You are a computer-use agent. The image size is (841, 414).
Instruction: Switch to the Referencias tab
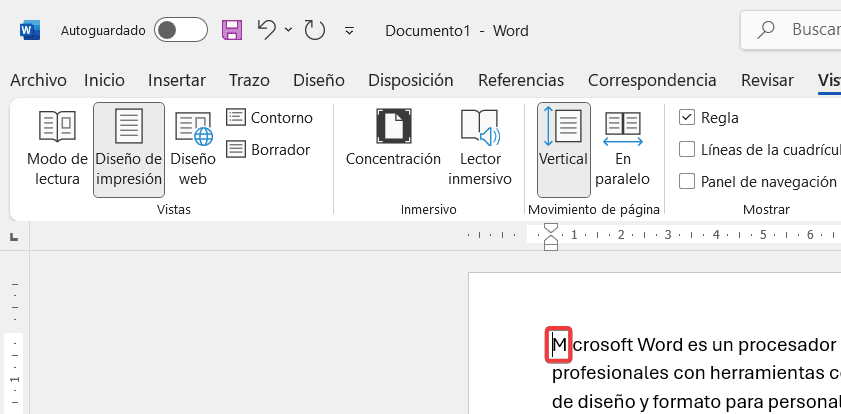pos(521,80)
